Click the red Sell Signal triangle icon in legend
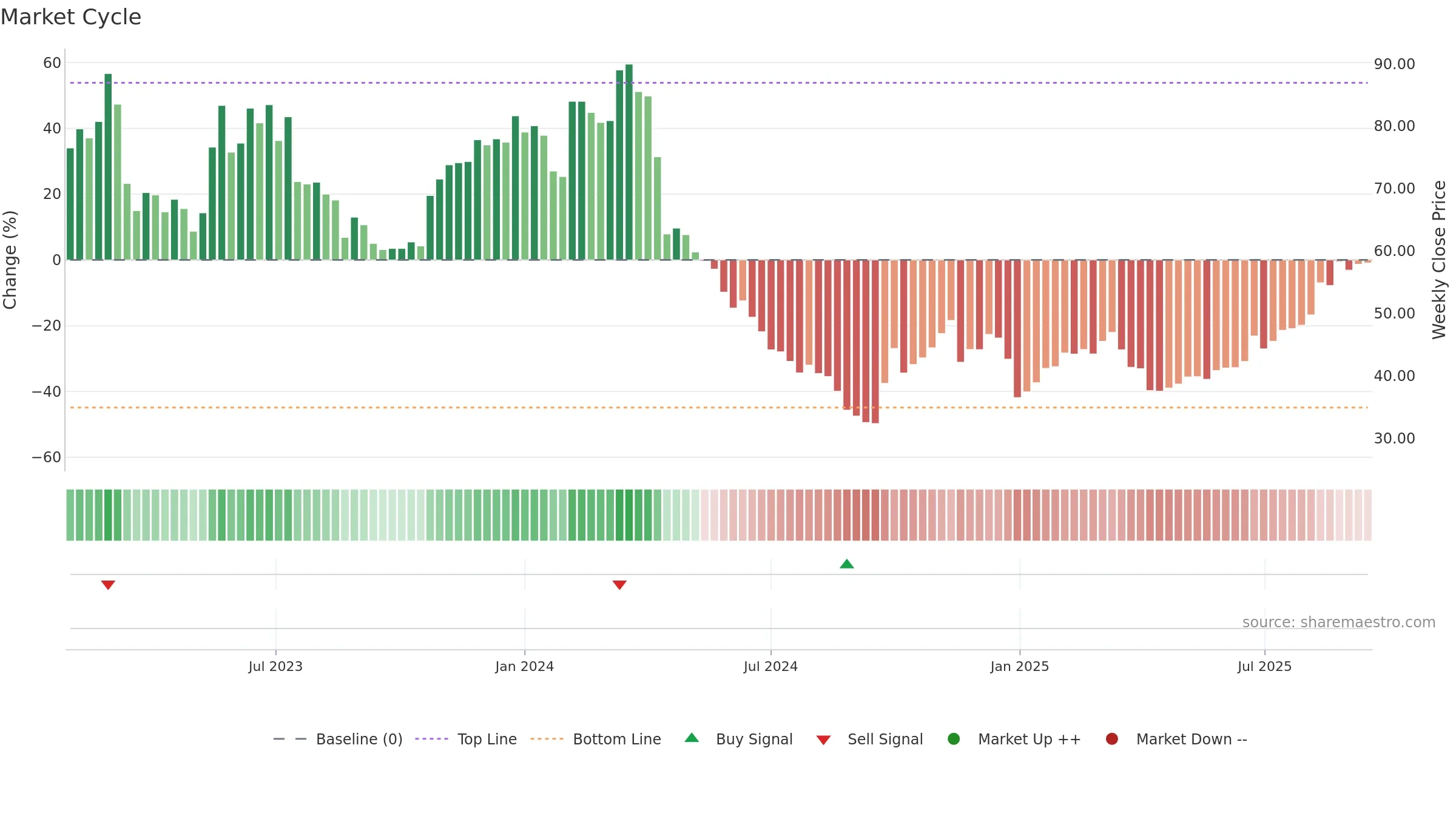The image size is (1456, 819). (x=823, y=740)
